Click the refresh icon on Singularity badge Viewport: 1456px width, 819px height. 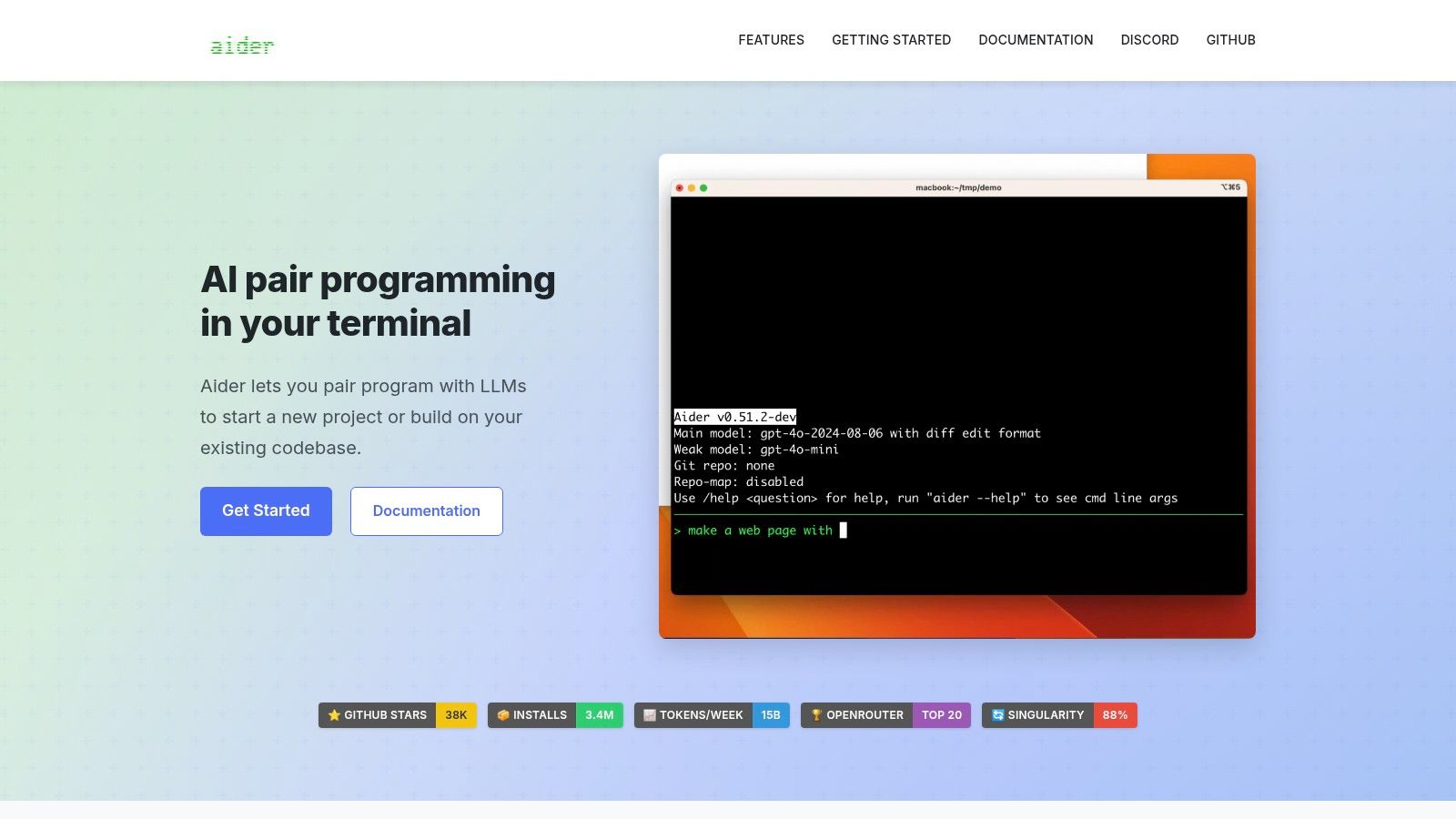pos(997,715)
